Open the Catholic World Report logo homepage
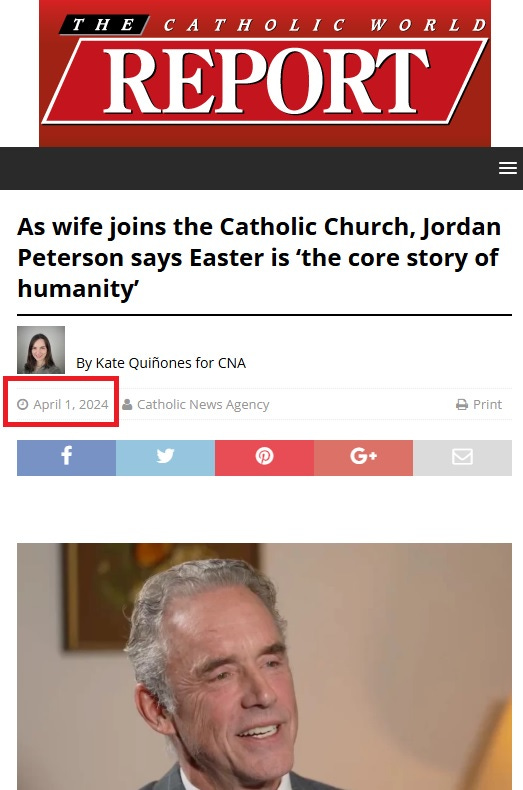The height and width of the screenshot is (790, 523). [265, 73]
